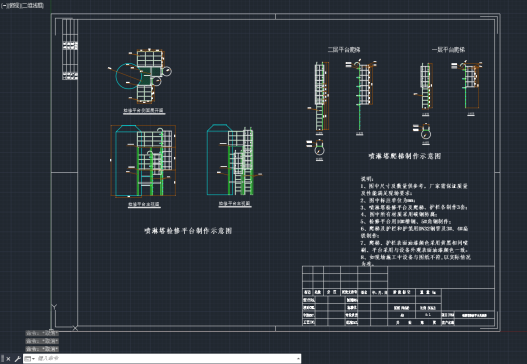The width and height of the screenshot is (527, 364).
Task: Select the large cyan circle in plan view
Action: coord(129,76)
